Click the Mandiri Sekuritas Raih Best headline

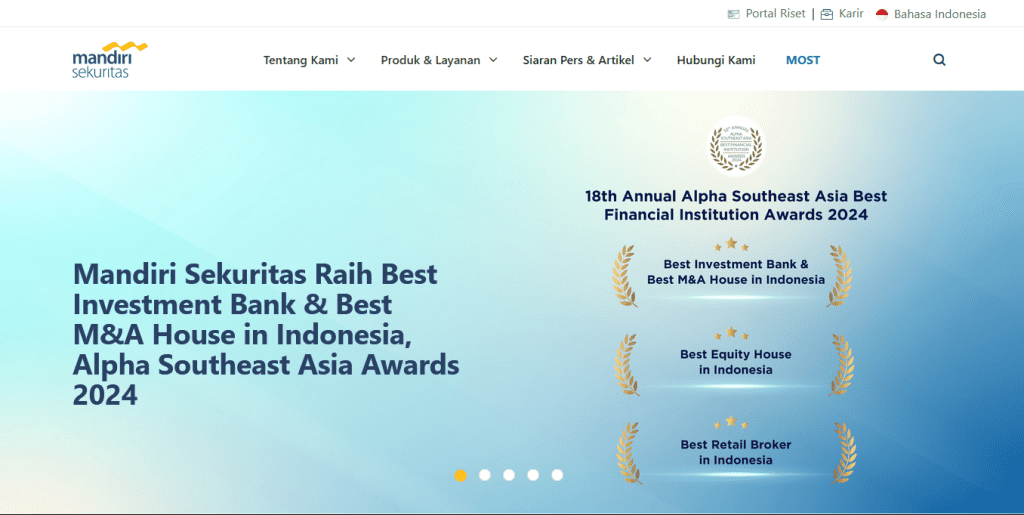pos(266,334)
